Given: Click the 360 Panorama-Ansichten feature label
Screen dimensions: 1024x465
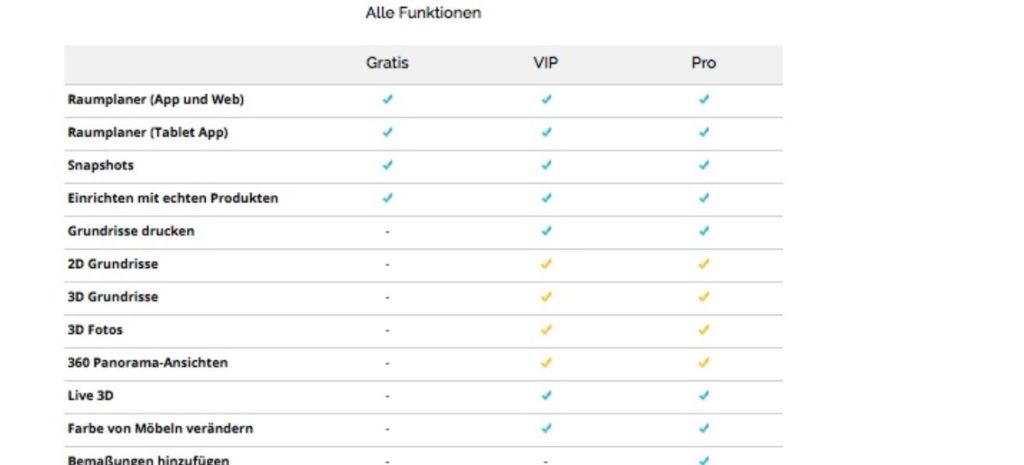Looking at the screenshot, I should click(x=148, y=362).
